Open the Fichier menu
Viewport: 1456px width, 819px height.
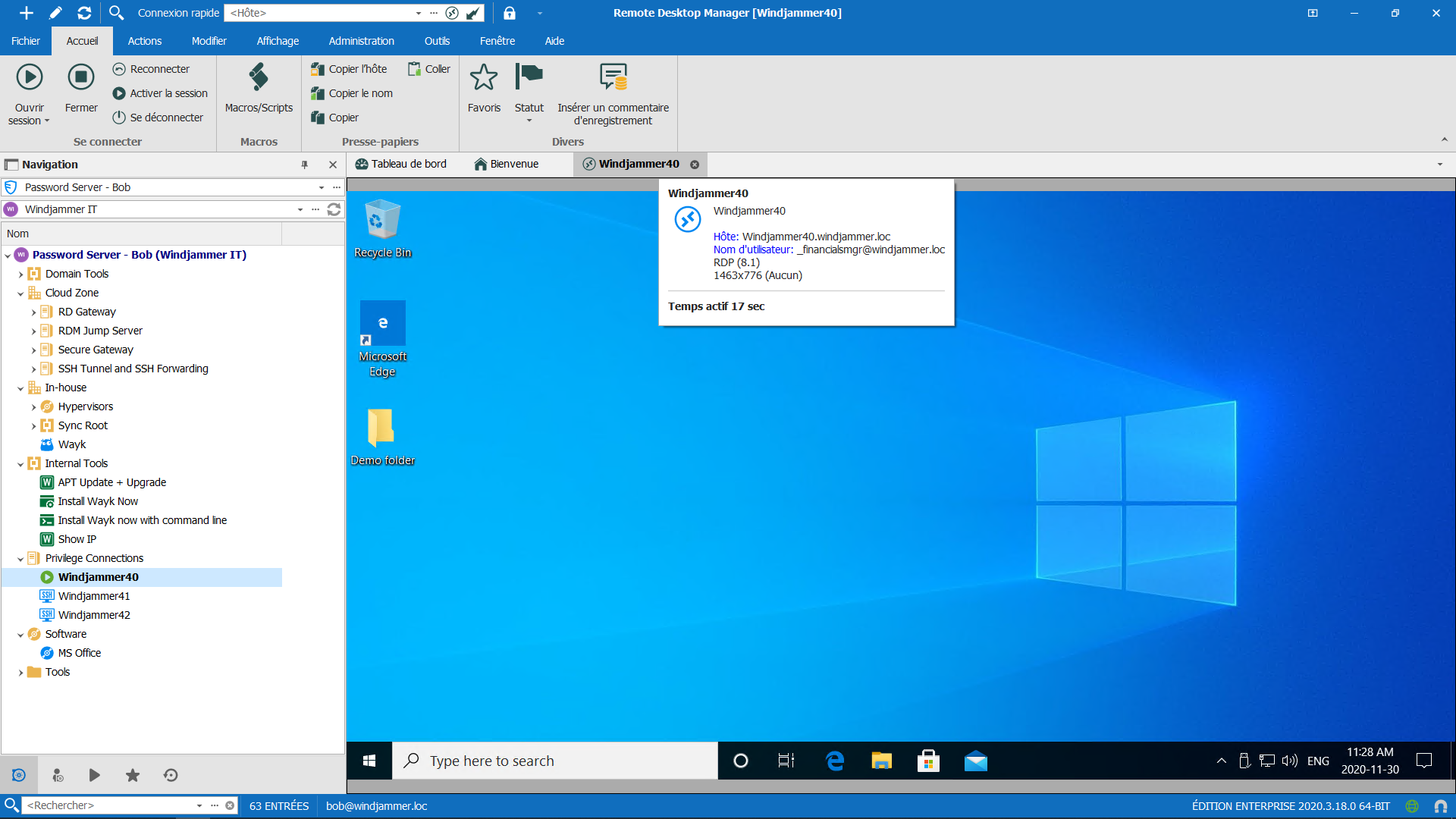pyautogui.click(x=26, y=41)
